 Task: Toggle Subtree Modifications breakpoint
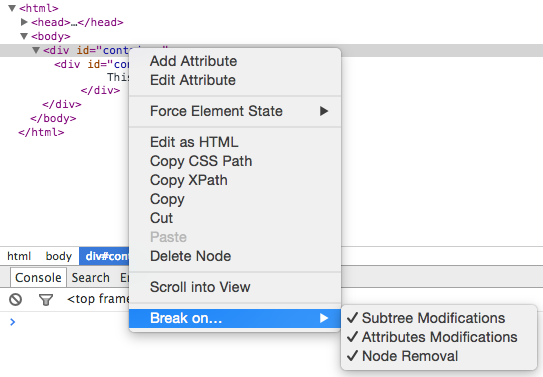coord(439,318)
